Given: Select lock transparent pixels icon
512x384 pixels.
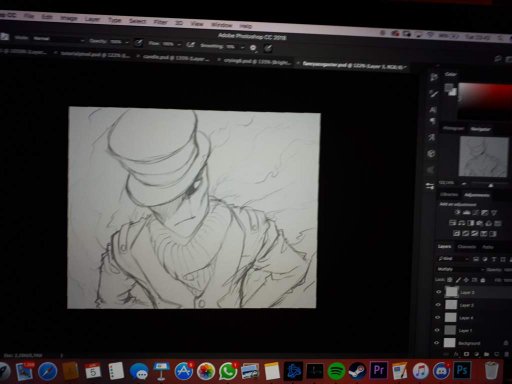Looking at the screenshot, I should [x=450, y=280].
